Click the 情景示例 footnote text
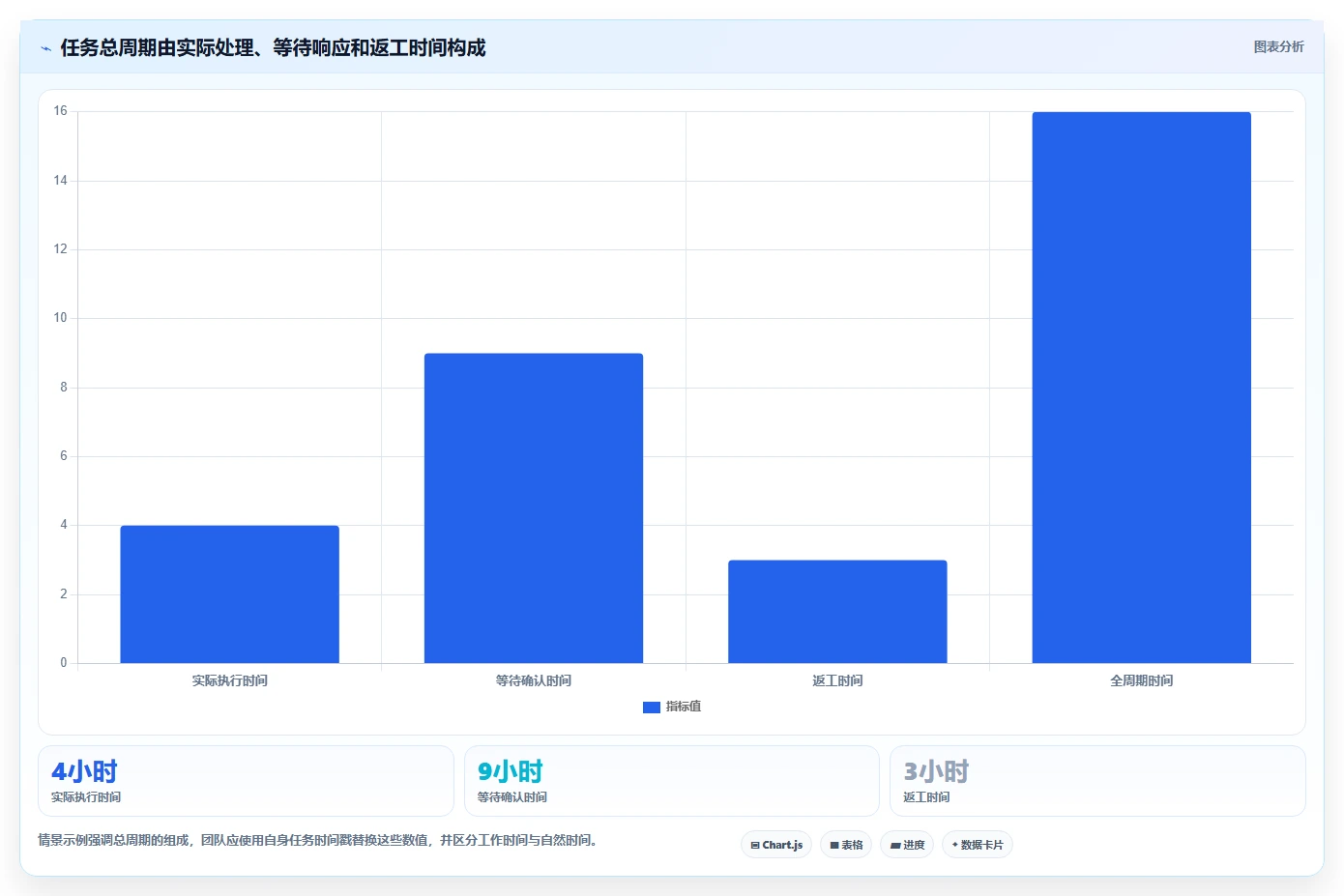 [x=317, y=840]
